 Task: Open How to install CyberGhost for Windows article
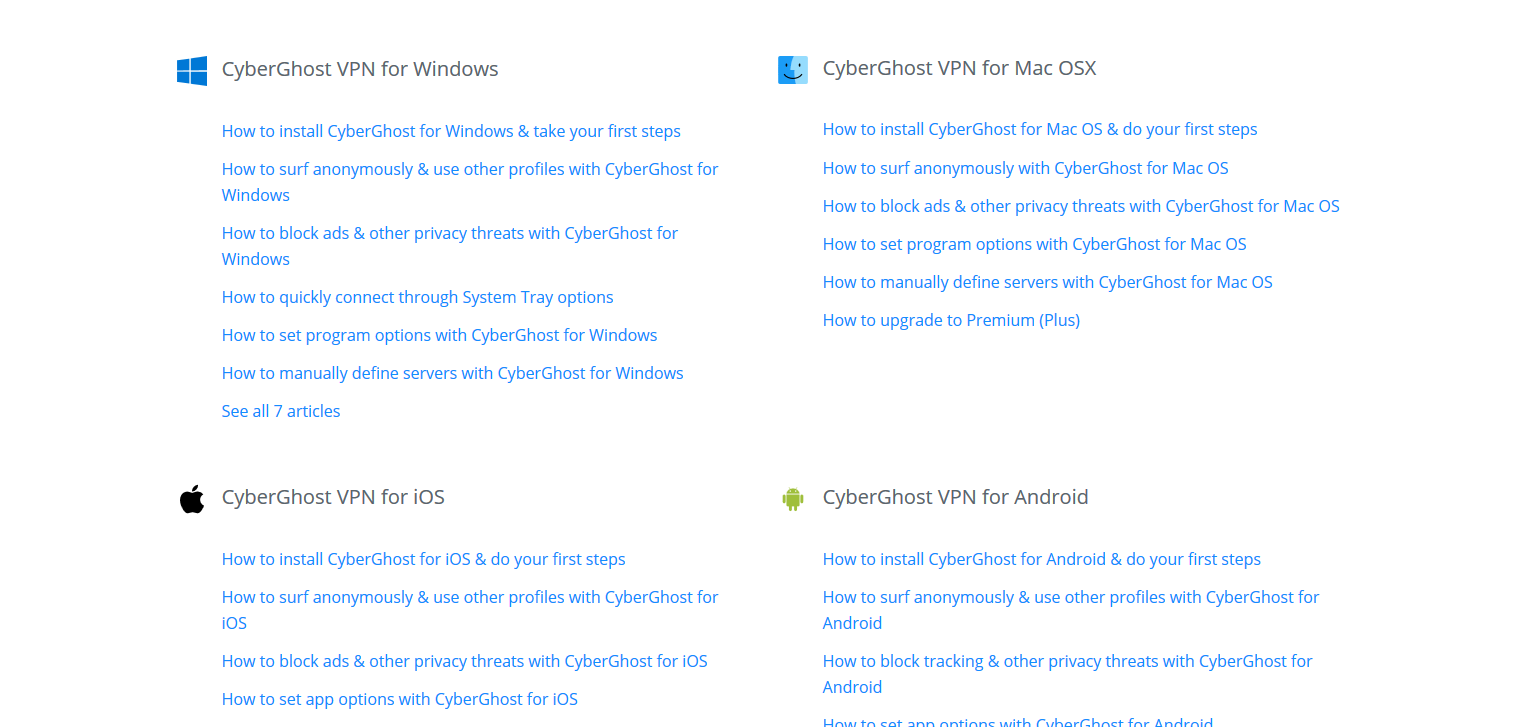tap(451, 131)
